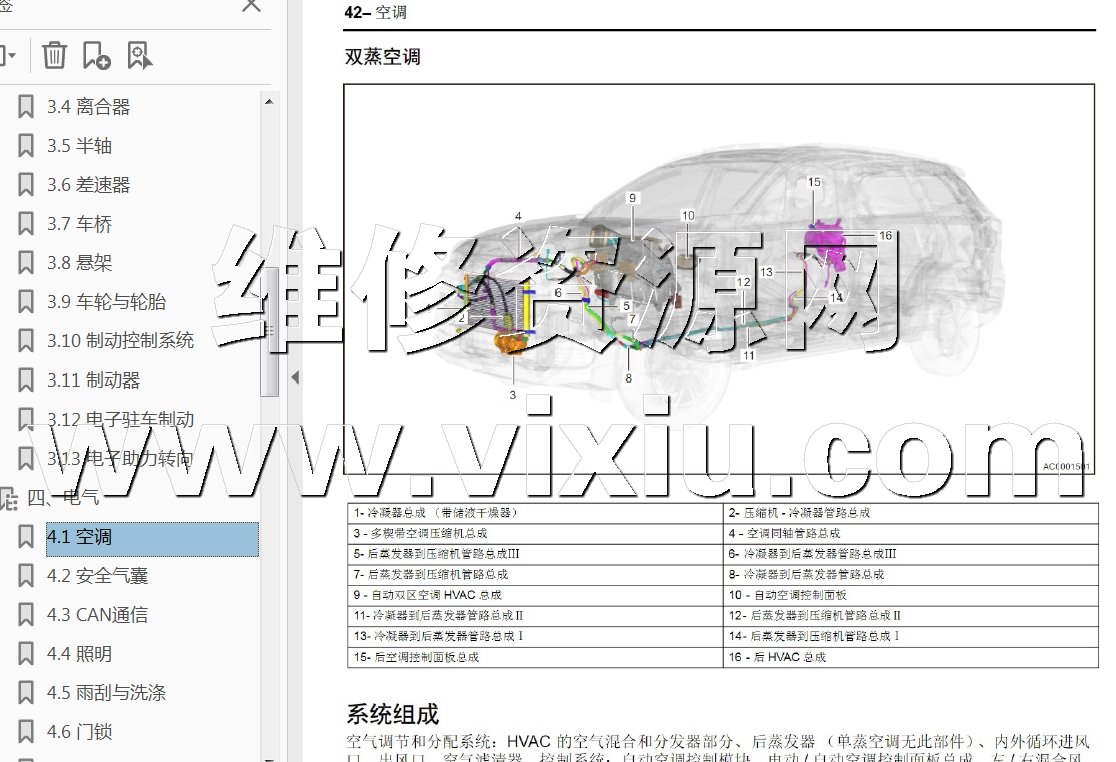Open the bookmark options dropdown

pos(9,55)
